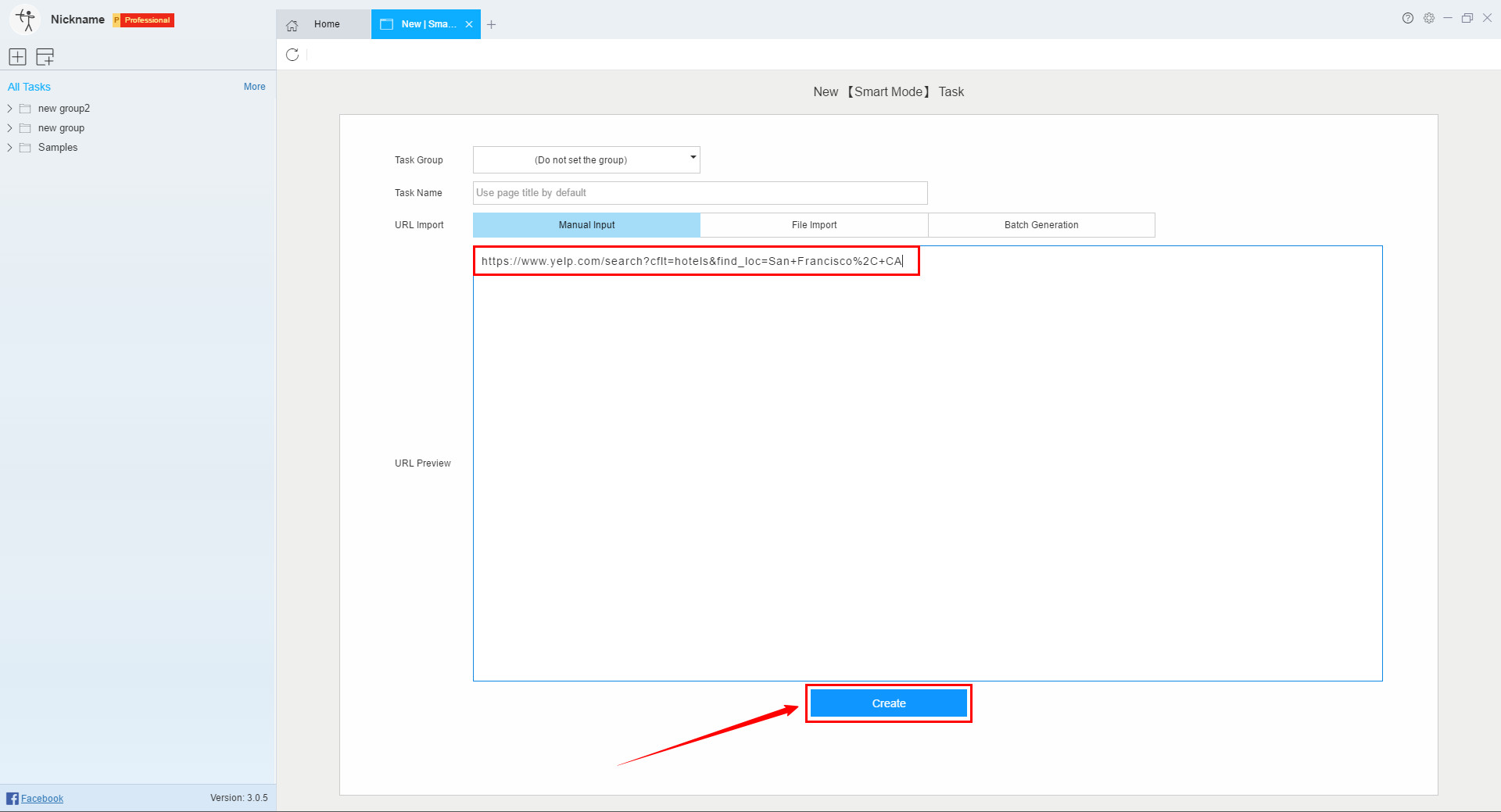The width and height of the screenshot is (1501, 812).
Task: Minimize the application window
Action: pos(1448,18)
